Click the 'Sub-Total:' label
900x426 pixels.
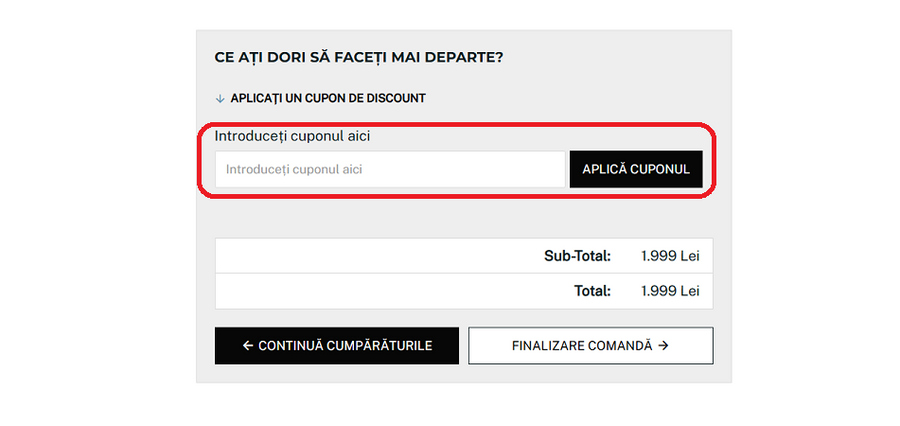pos(577,256)
